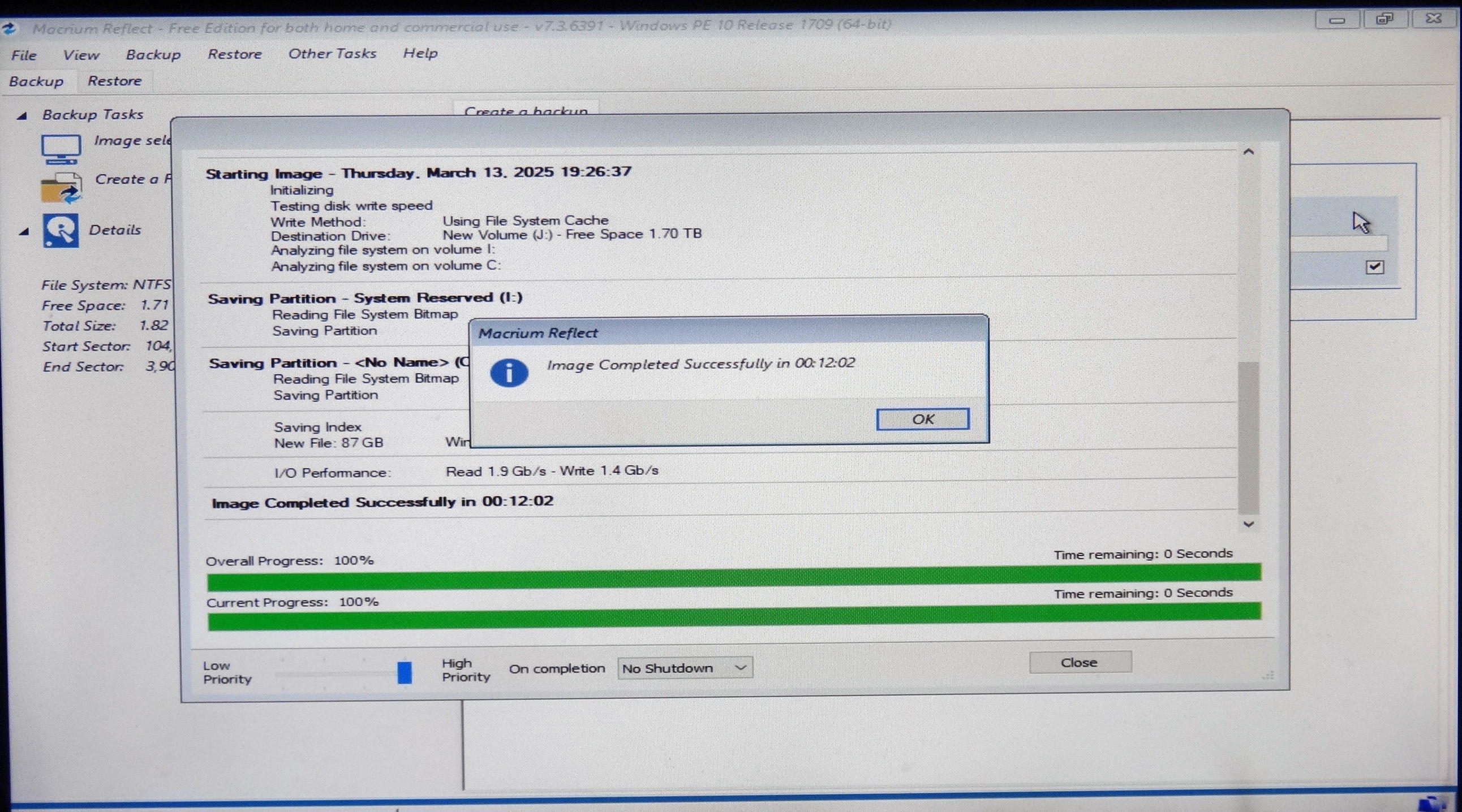Open the Help menu
Screen dimensions: 1462x812
coord(420,53)
